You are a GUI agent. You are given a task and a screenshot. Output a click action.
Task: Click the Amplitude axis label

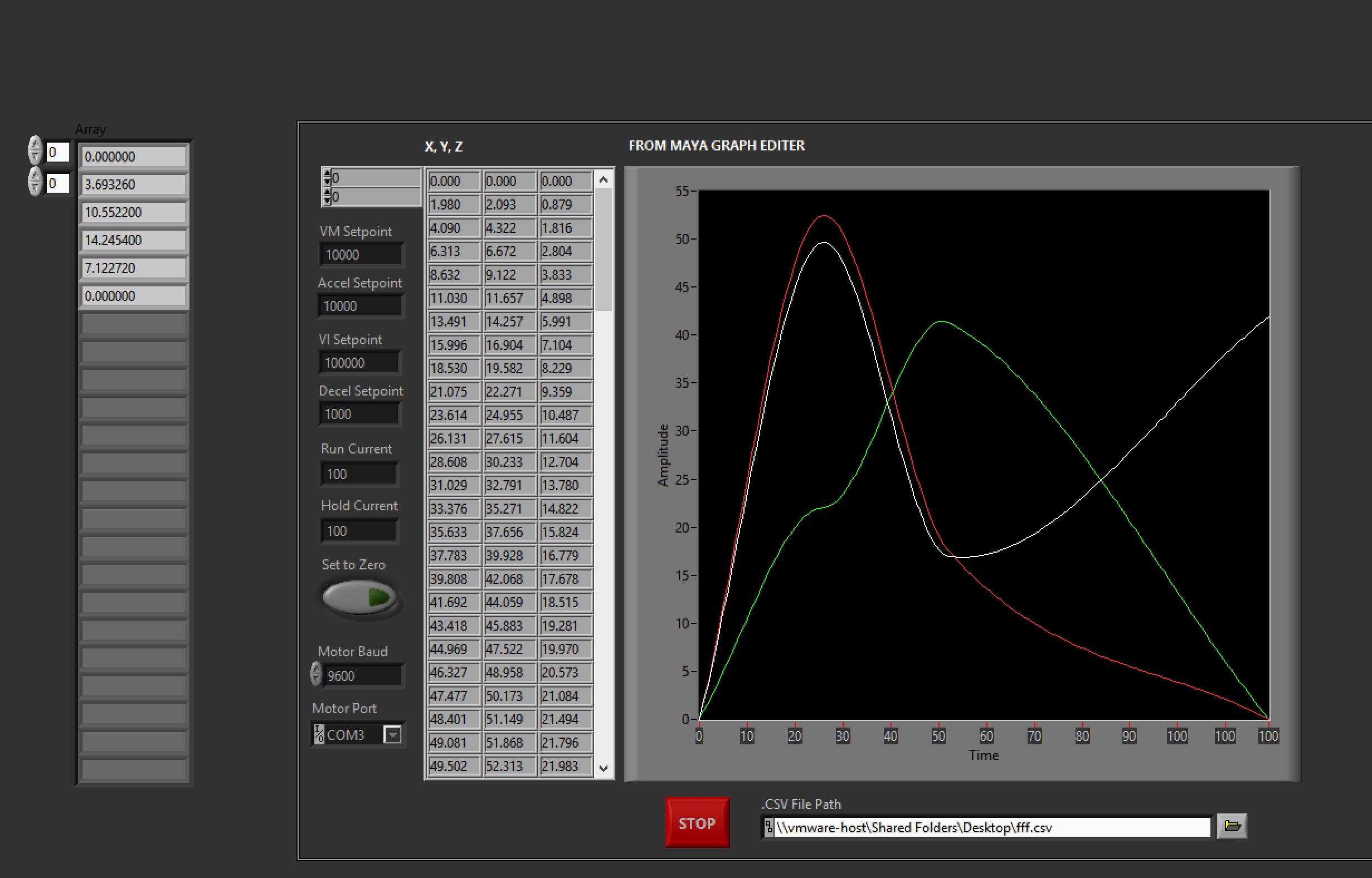click(x=662, y=455)
